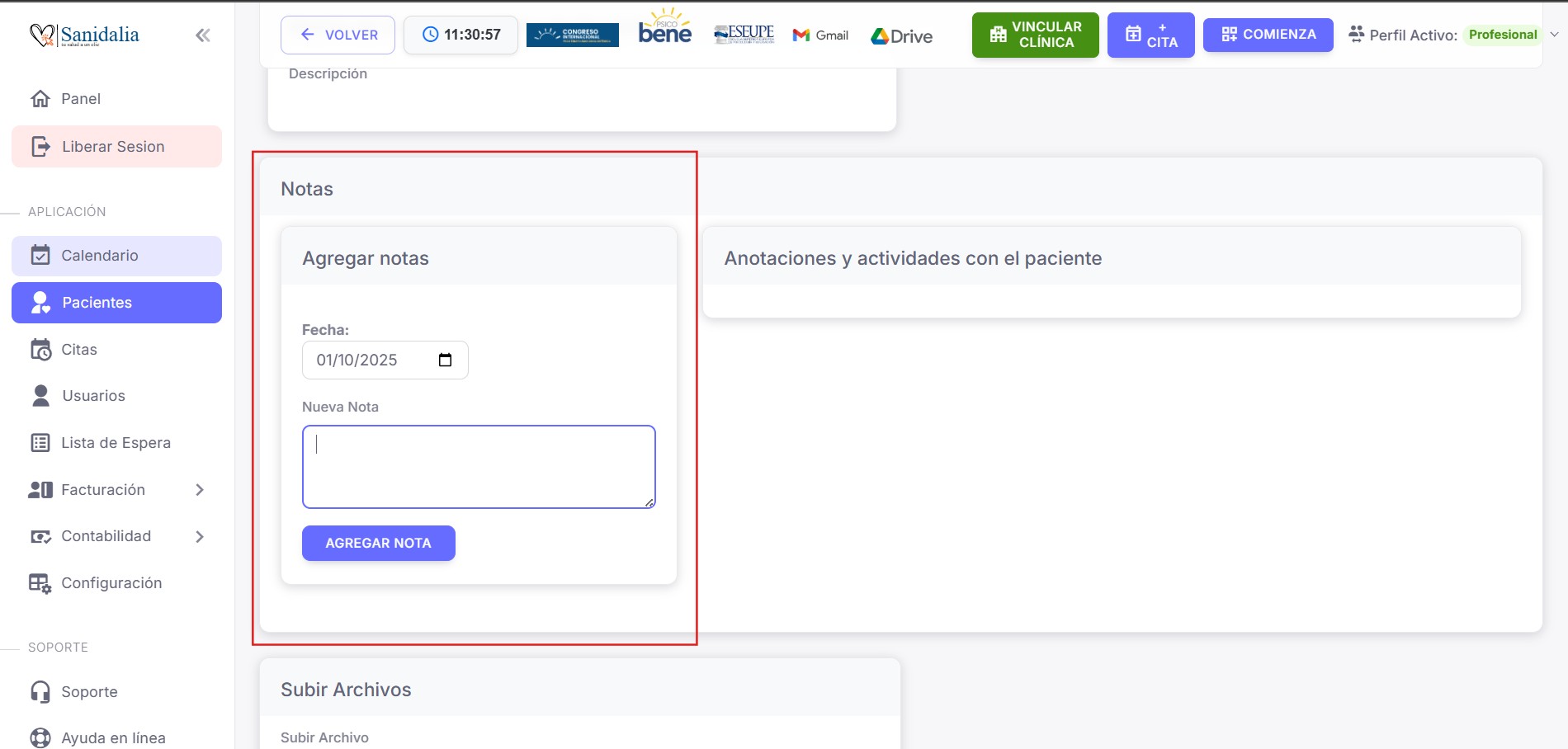Click the Sanidalia logo
This screenshot has height=749, width=1568.
pyautogui.click(x=85, y=35)
